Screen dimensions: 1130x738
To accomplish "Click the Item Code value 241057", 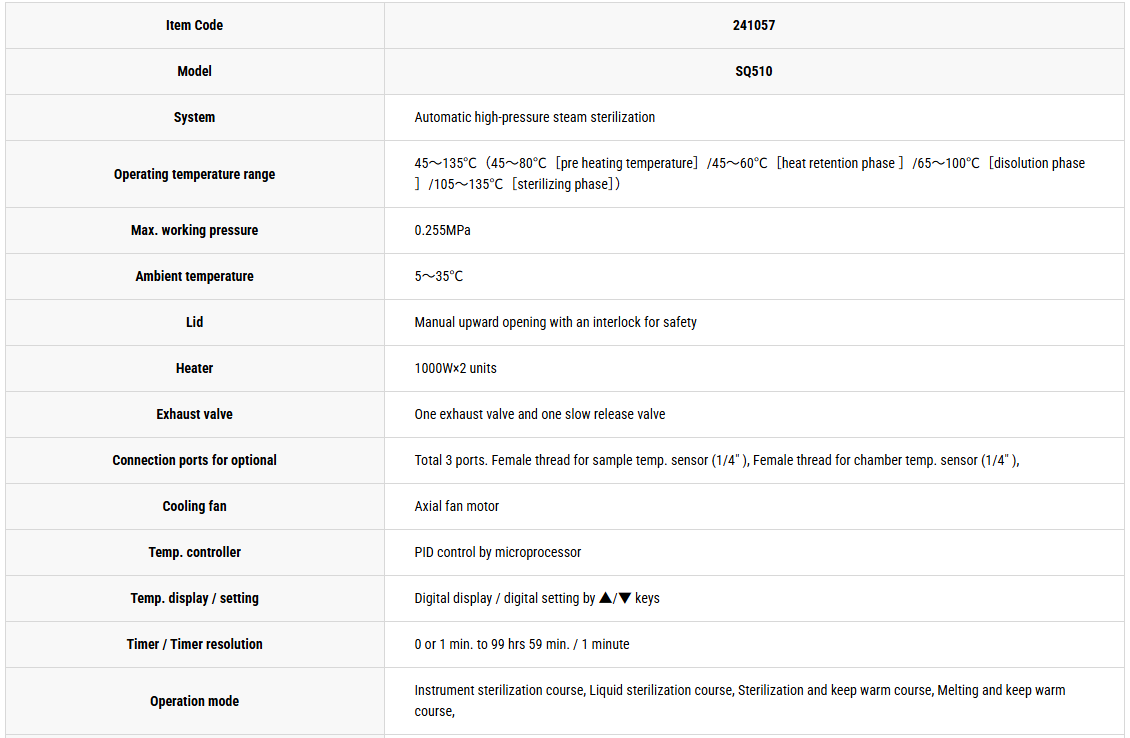I will pyautogui.click(x=753, y=25).
